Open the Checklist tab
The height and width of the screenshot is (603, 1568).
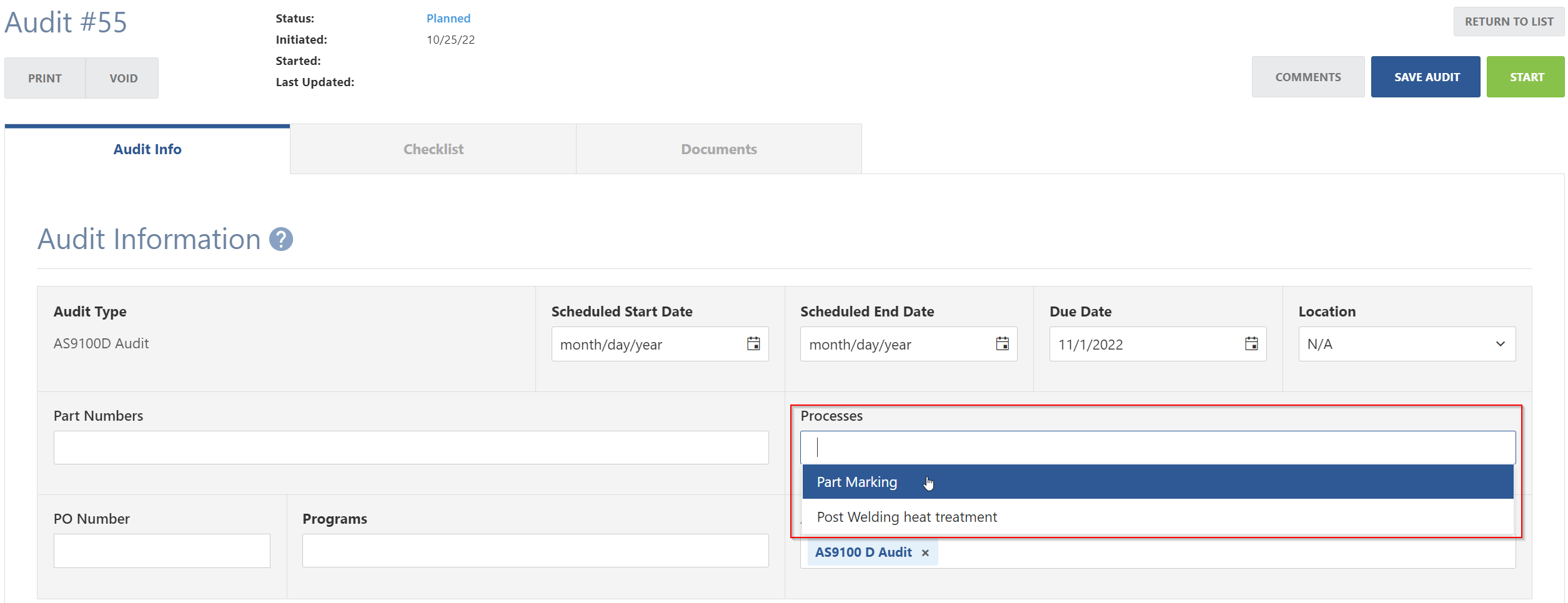pyautogui.click(x=433, y=149)
